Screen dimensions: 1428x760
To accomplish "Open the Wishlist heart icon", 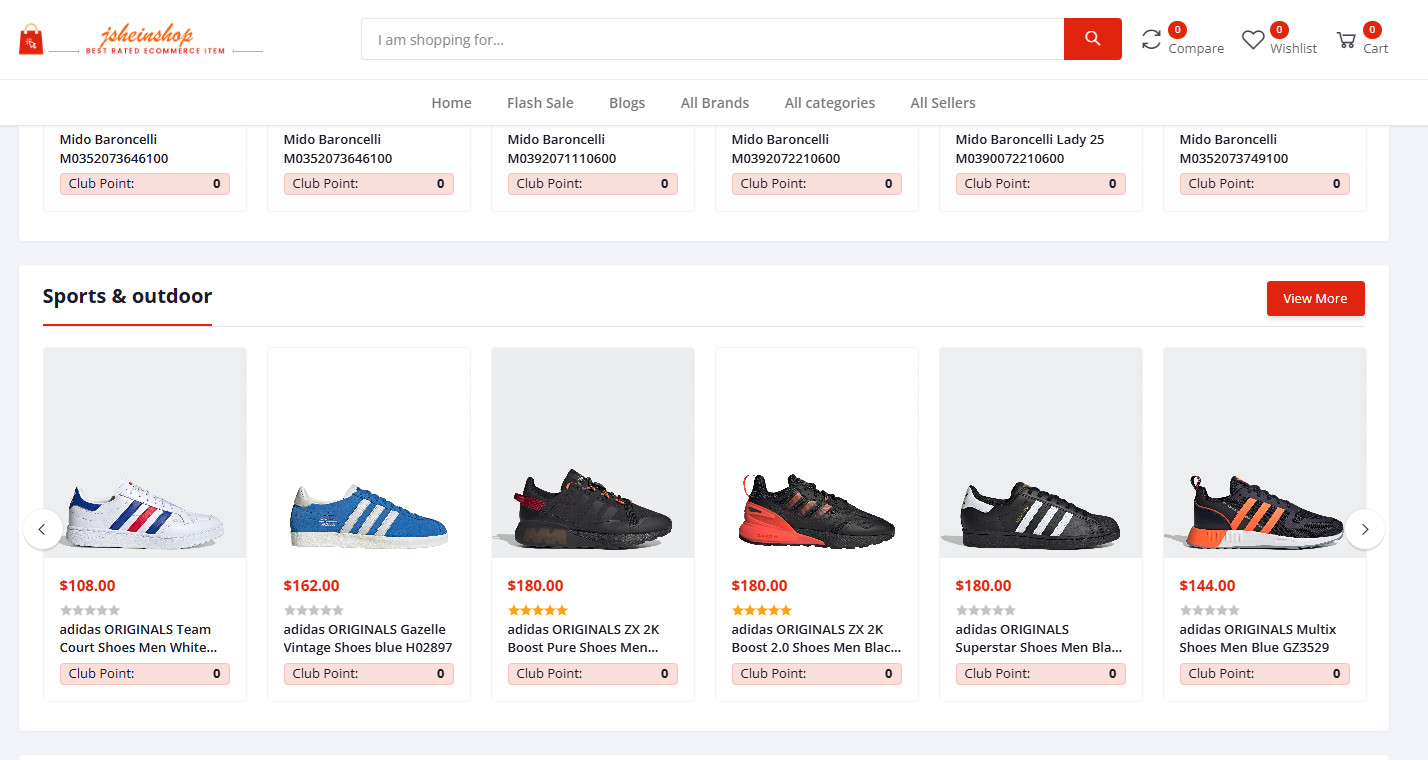I will [1253, 40].
